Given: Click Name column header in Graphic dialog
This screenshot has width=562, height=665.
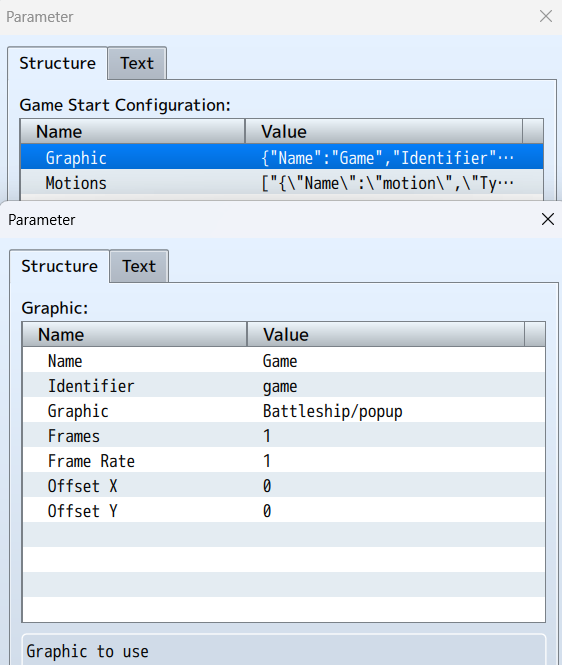Looking at the screenshot, I should [x=135, y=334].
